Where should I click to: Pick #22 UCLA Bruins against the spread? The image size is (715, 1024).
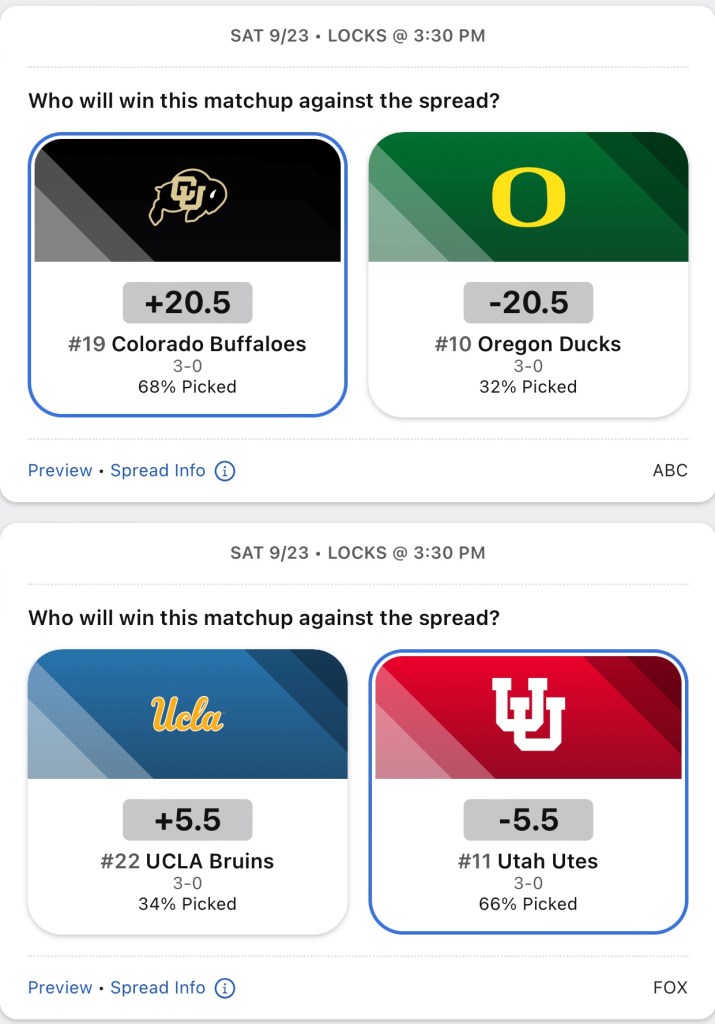click(x=188, y=861)
